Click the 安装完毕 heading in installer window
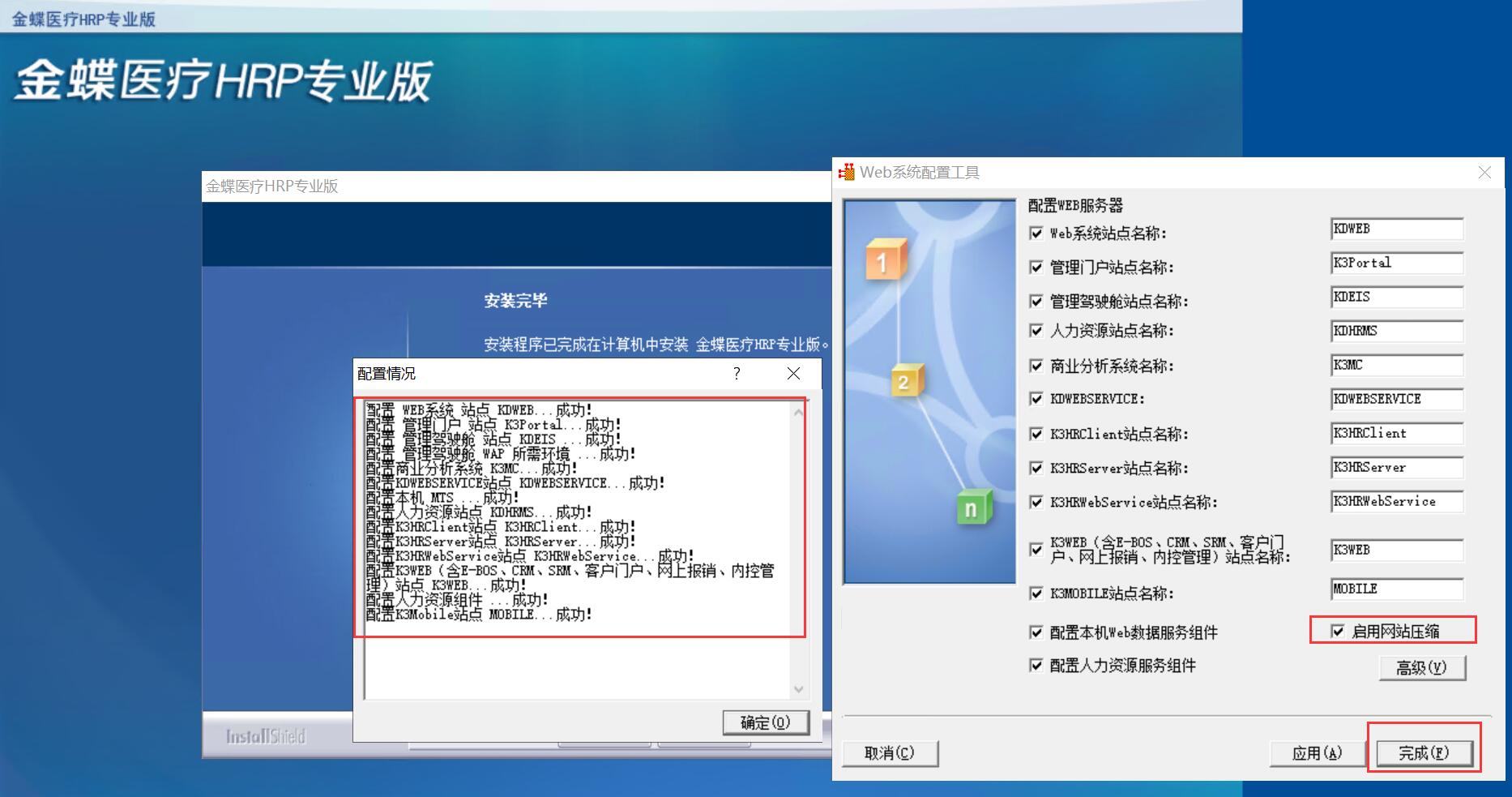The height and width of the screenshot is (797, 1512). pos(516,301)
